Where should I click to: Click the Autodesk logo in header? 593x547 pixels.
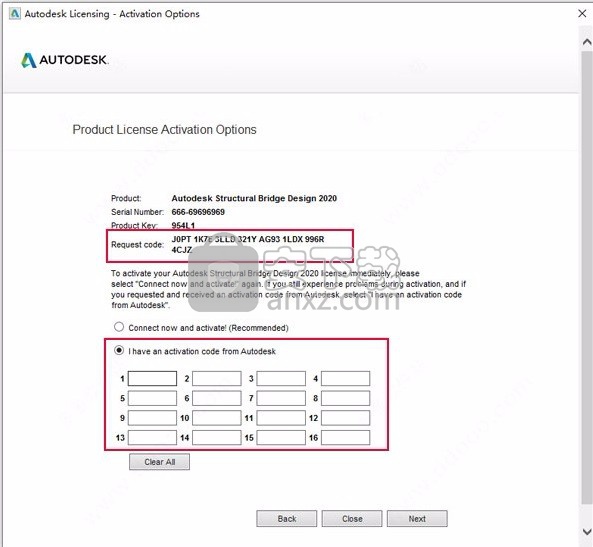(x=65, y=60)
